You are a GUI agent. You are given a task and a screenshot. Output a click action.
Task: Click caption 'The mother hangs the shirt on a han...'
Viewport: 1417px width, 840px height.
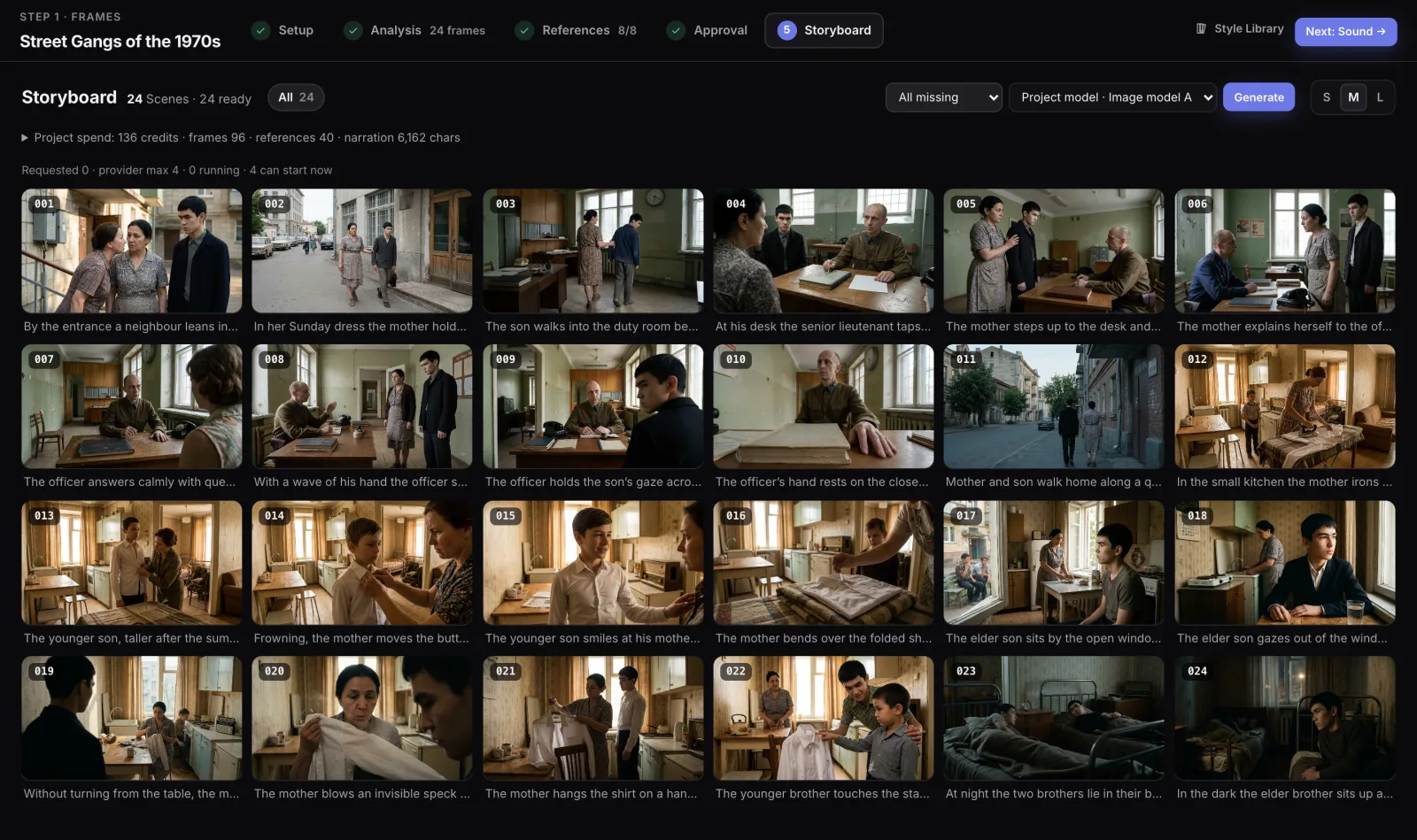point(592,794)
